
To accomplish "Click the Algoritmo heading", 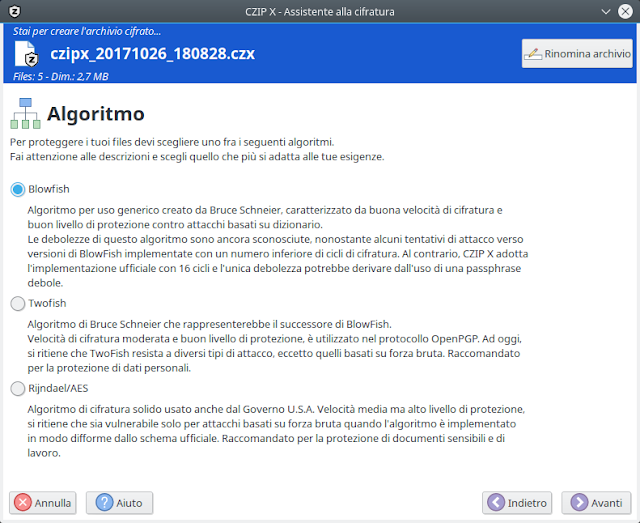I will tap(96, 114).
